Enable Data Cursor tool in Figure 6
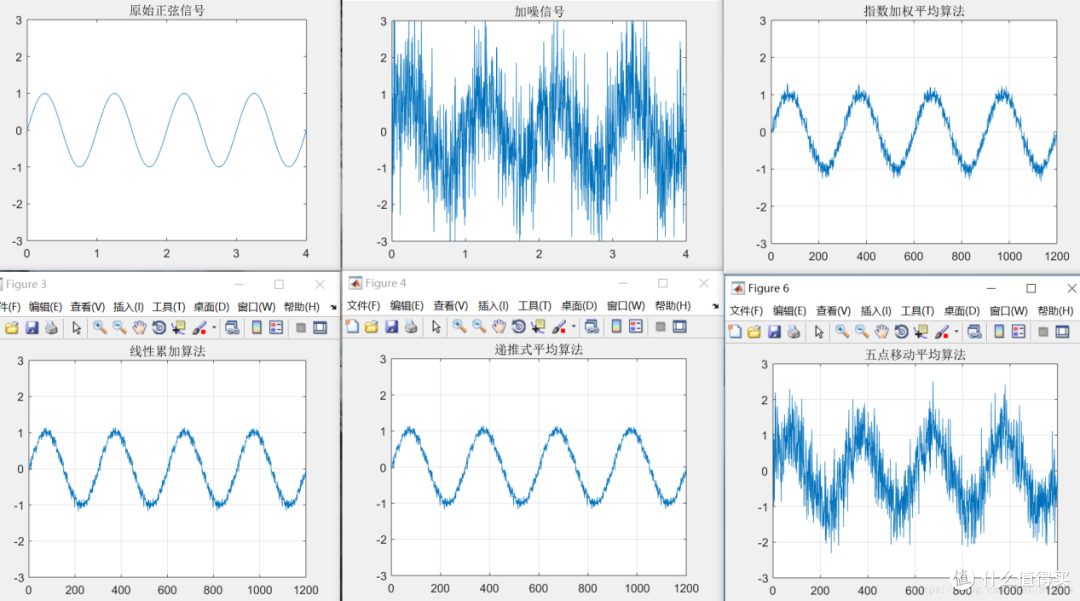1080x601 pixels. 921,332
